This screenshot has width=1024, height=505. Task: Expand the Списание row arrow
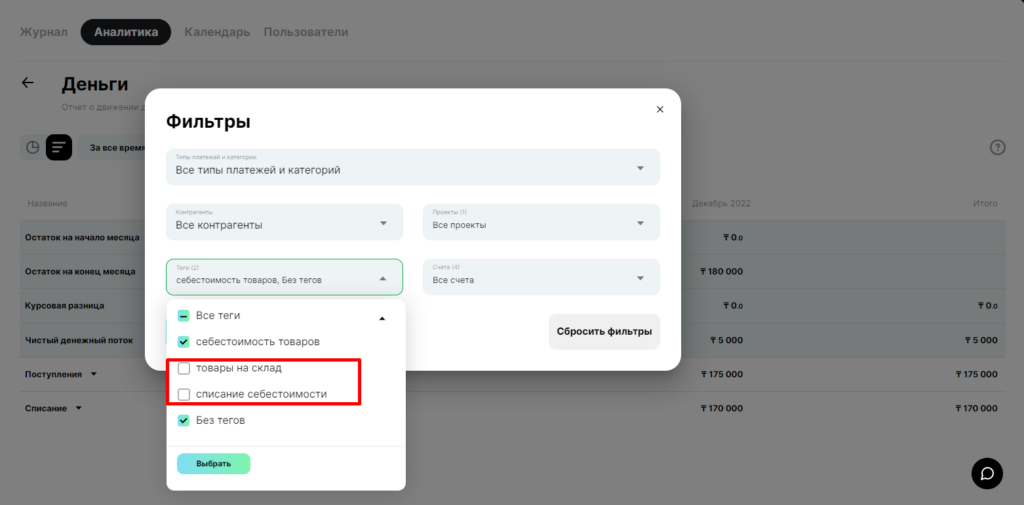coord(79,408)
